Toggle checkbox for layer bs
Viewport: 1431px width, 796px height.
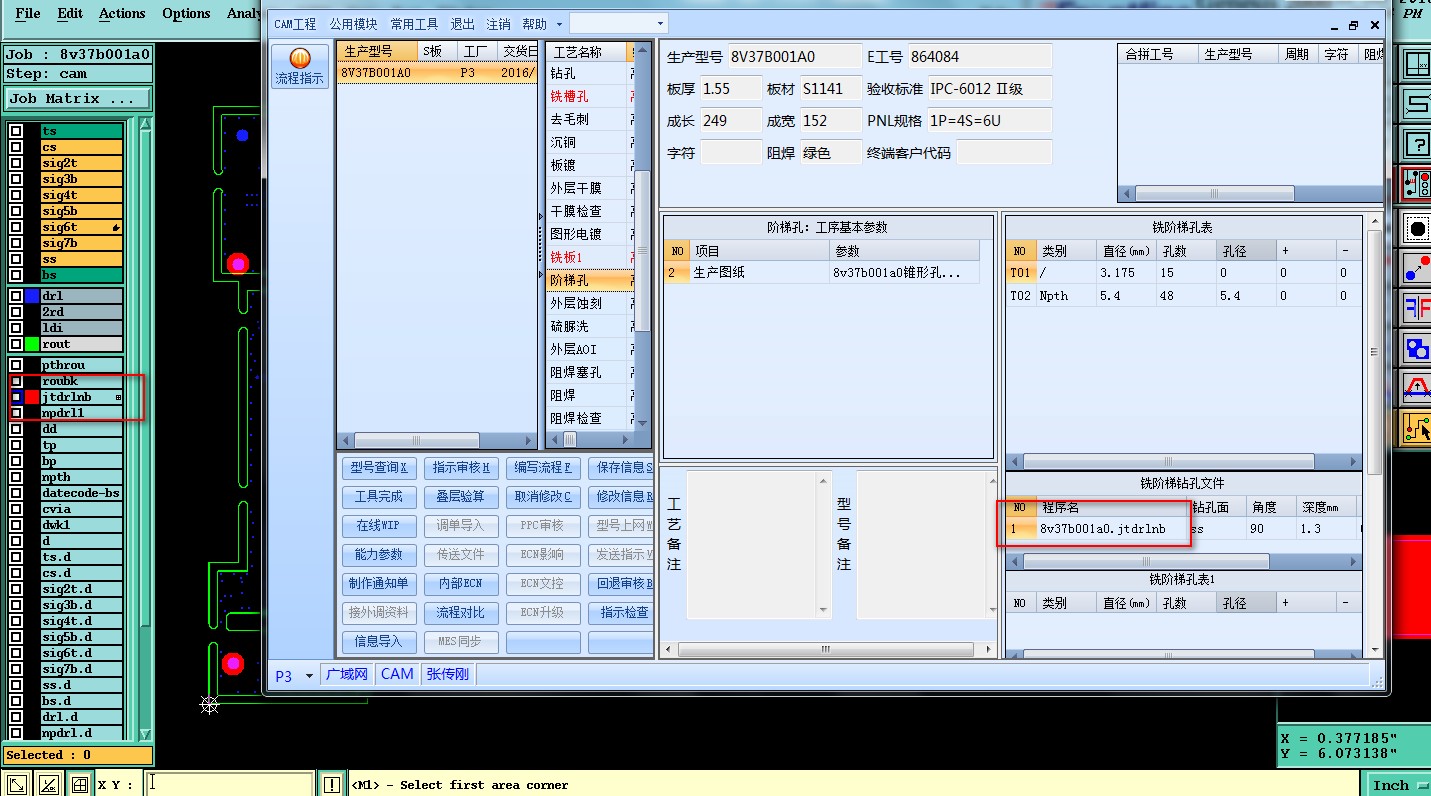pyautogui.click(x=16, y=275)
